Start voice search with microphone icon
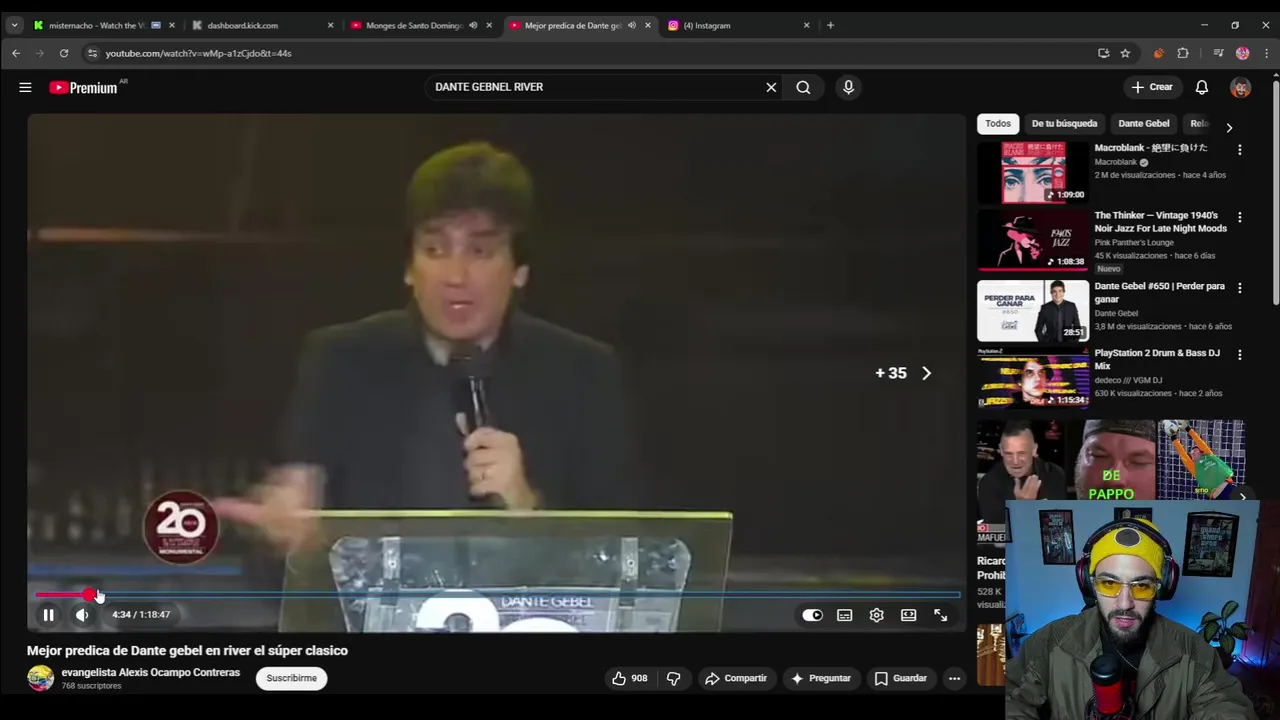Screen dimensions: 1280x720 pos(848,87)
